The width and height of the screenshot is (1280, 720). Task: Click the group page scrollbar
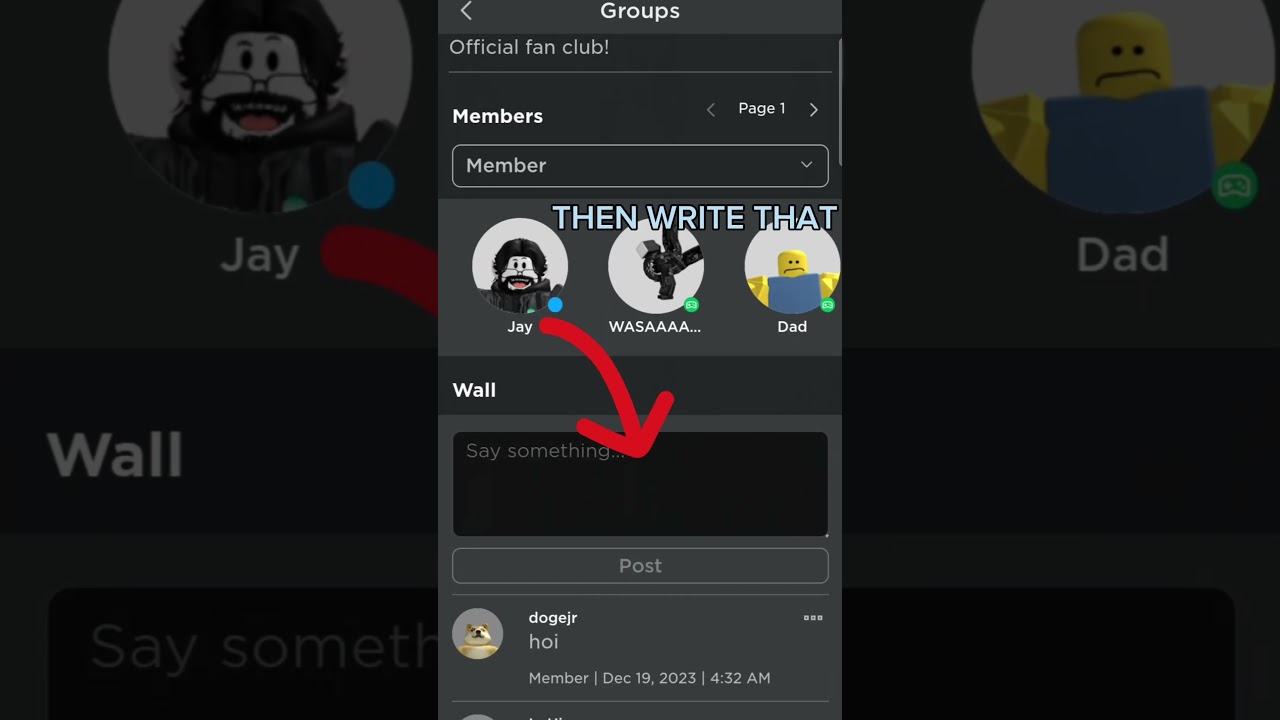840,101
